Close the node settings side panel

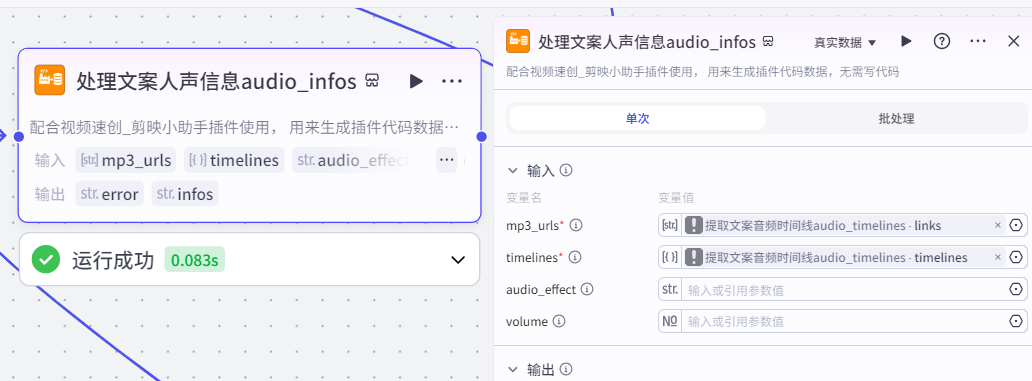click(x=1014, y=41)
